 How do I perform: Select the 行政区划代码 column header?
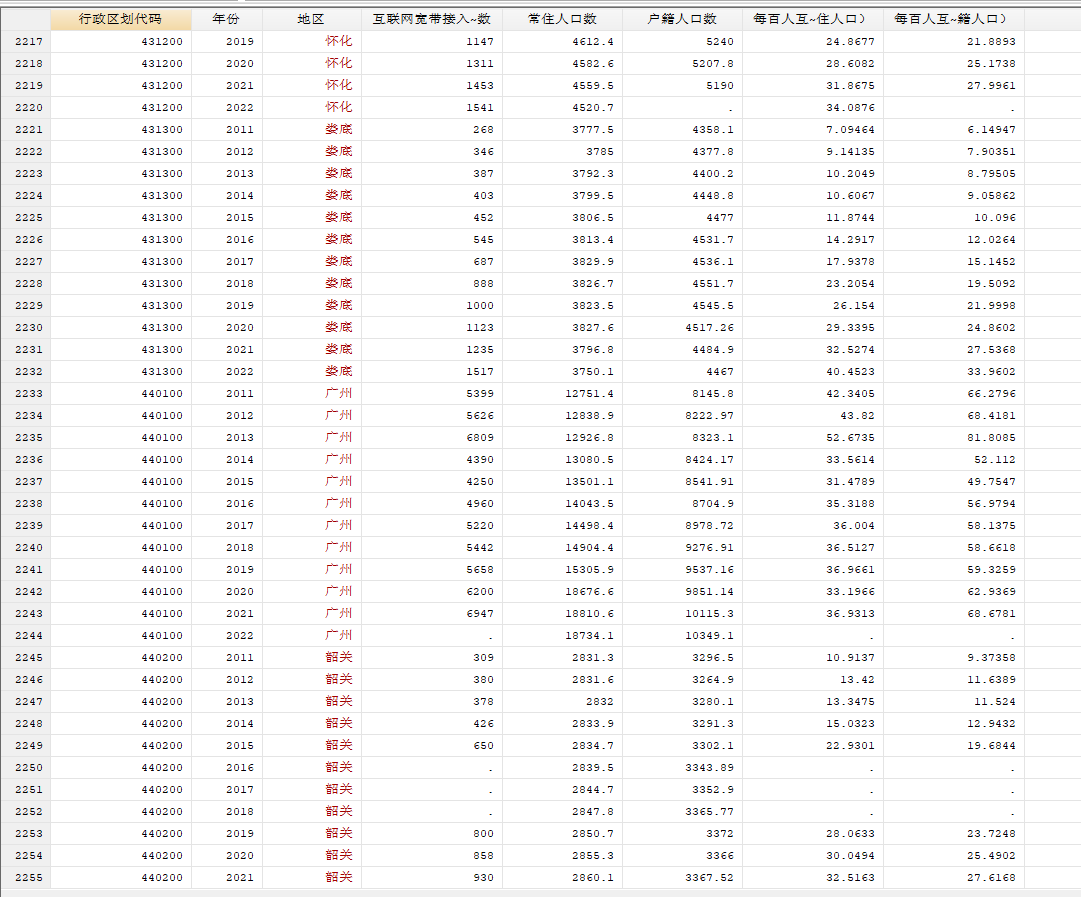121,19
